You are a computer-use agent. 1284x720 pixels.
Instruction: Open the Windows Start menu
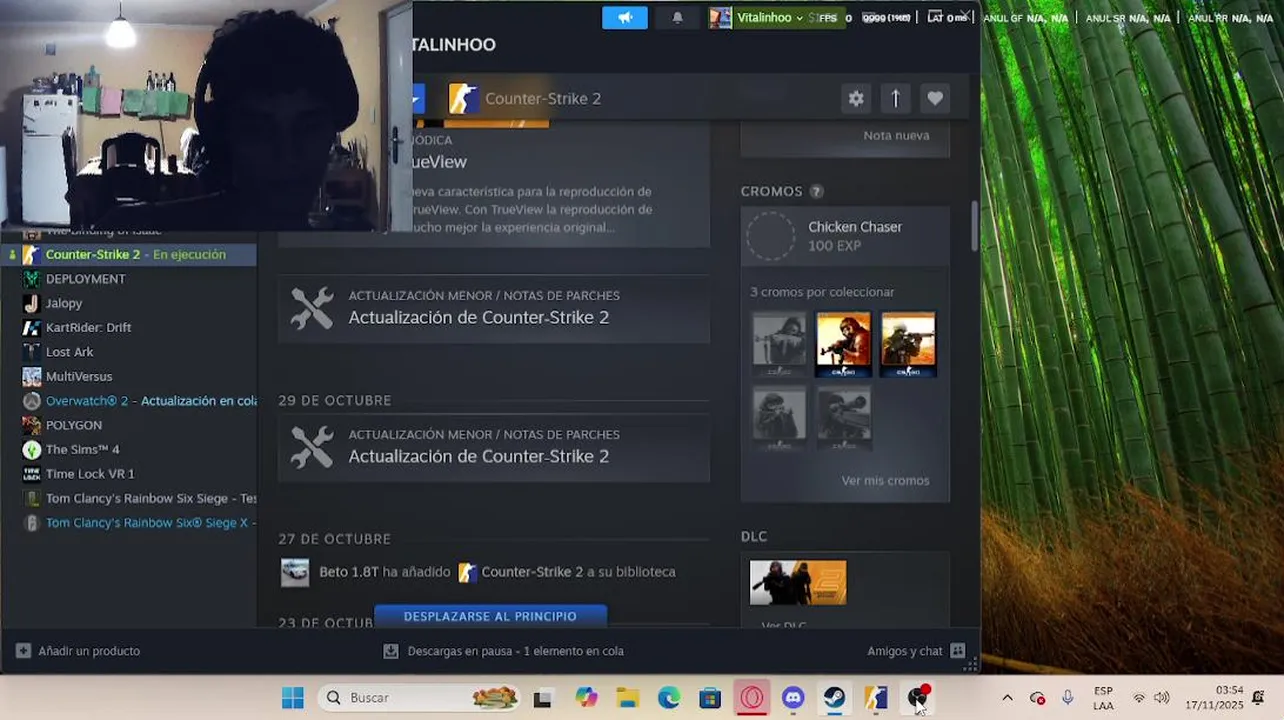pos(293,698)
